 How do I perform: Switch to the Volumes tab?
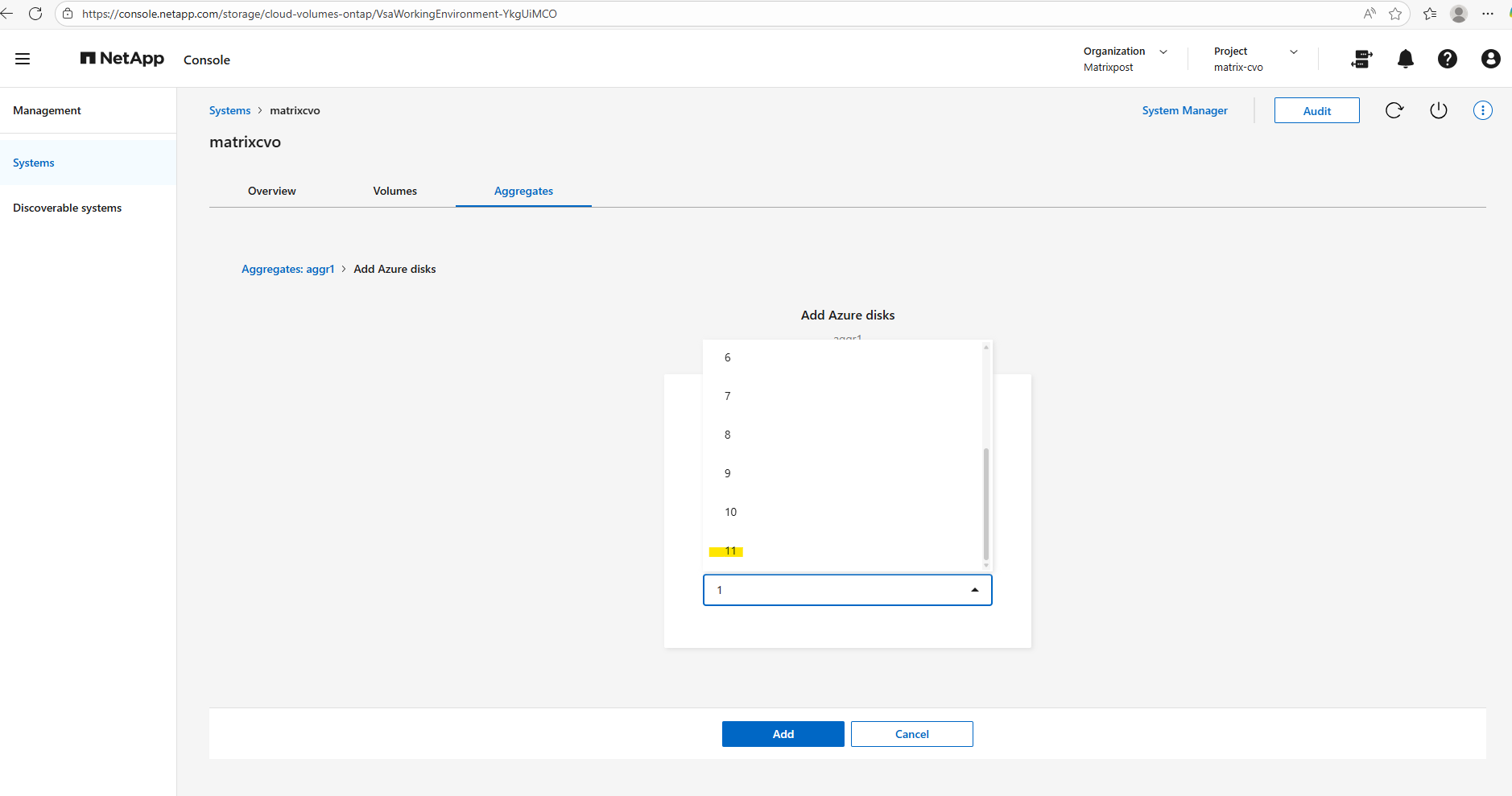[395, 191]
